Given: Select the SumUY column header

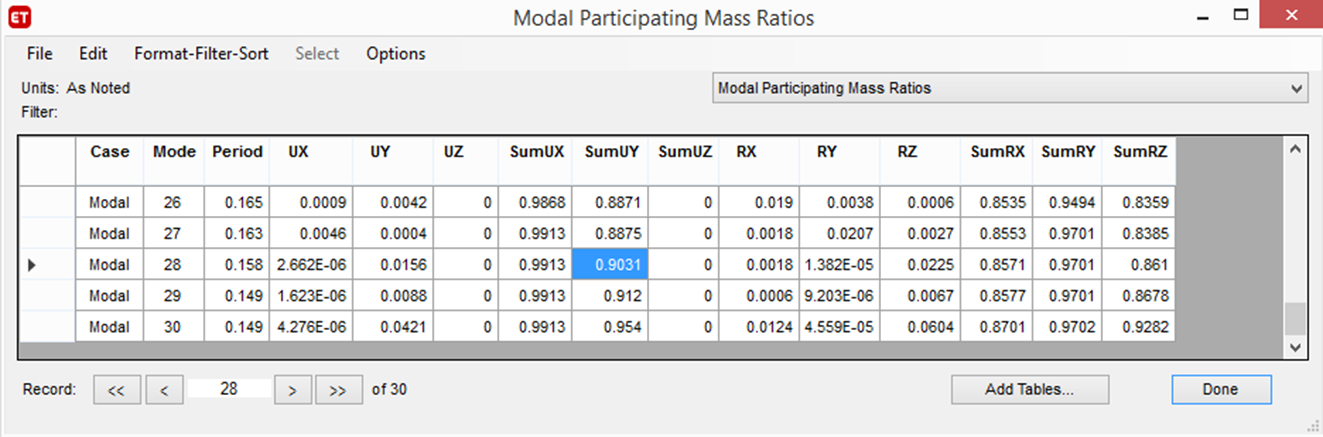Looking at the screenshot, I should [609, 152].
